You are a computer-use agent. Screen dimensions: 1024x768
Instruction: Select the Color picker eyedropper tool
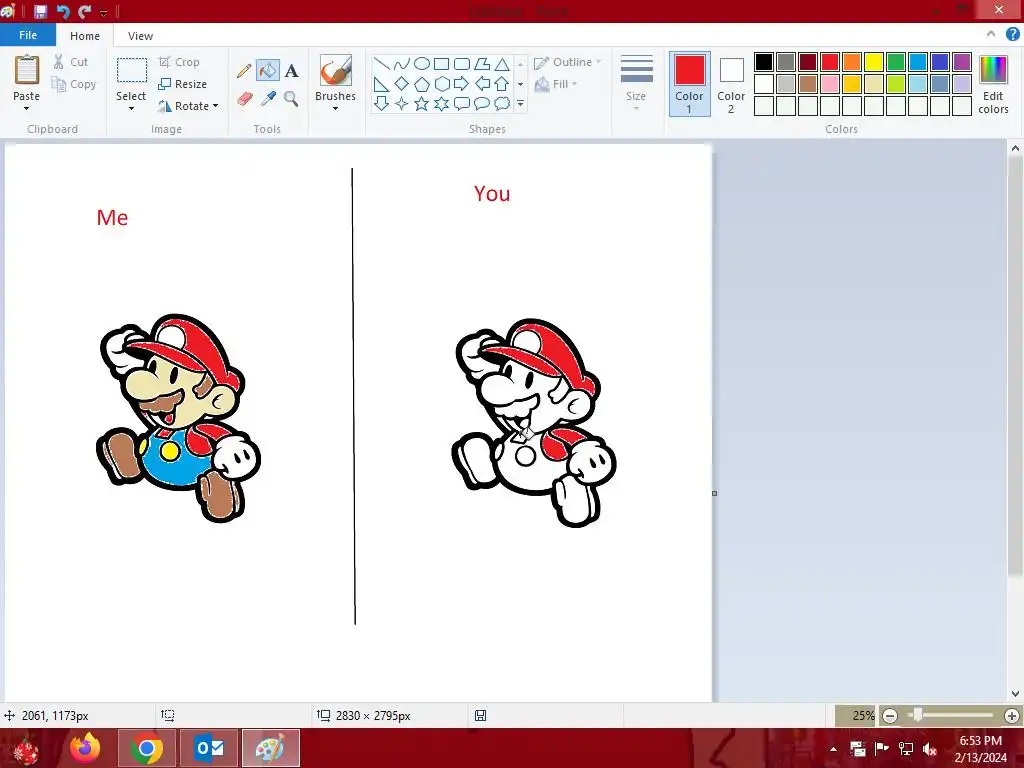[268, 99]
